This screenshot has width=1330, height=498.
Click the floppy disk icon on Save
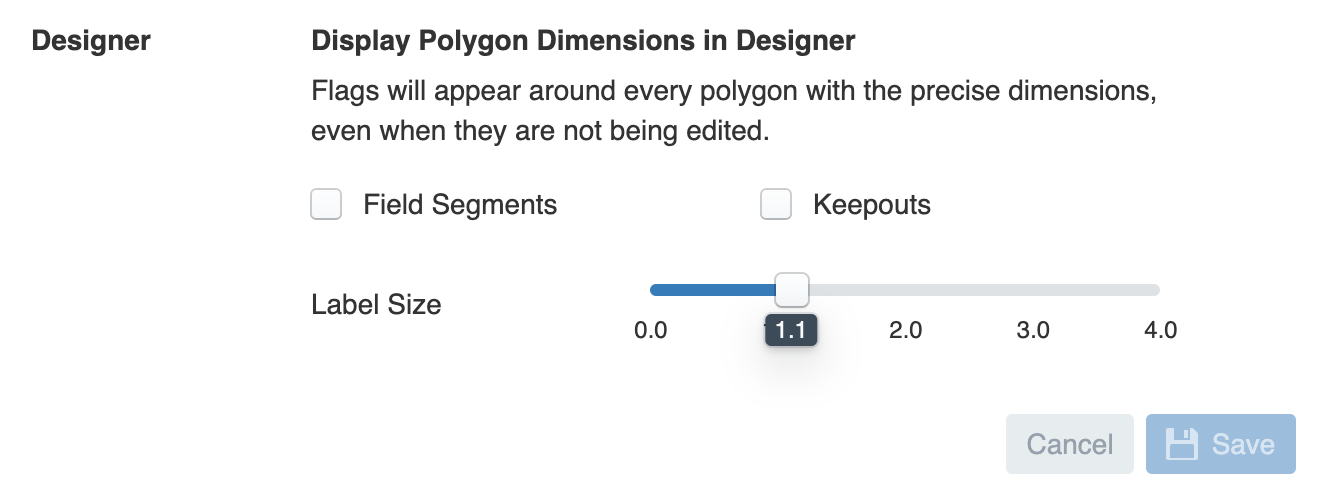pos(1182,444)
